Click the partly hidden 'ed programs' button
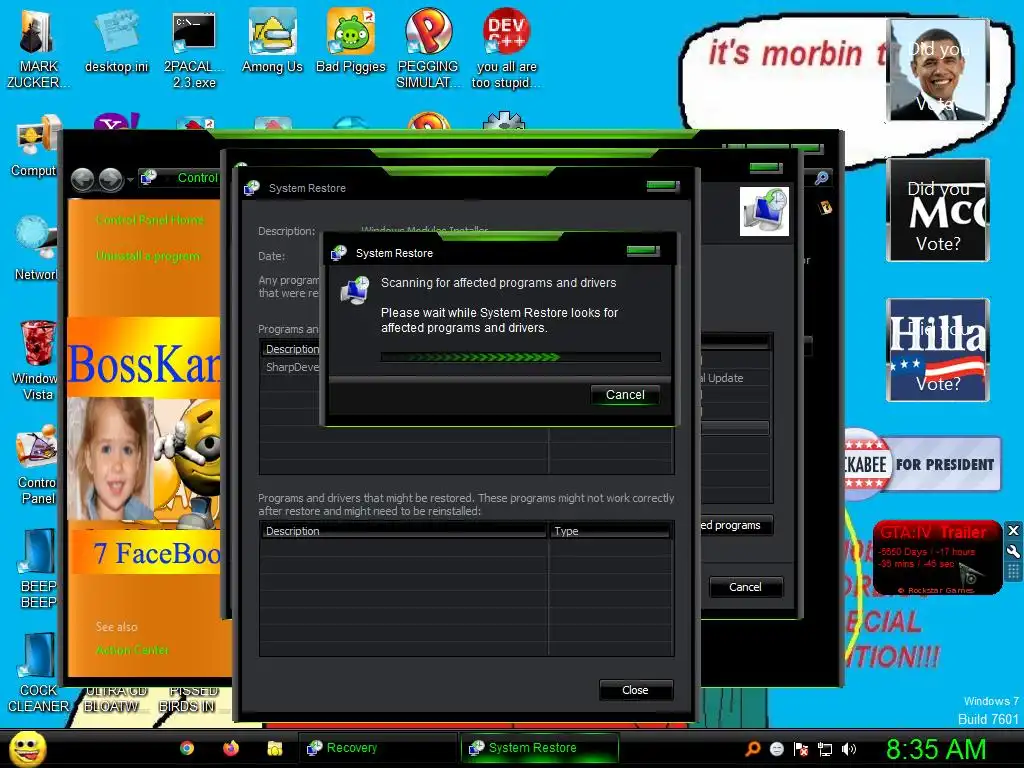Screen dimensions: 1024x768 click(736, 525)
